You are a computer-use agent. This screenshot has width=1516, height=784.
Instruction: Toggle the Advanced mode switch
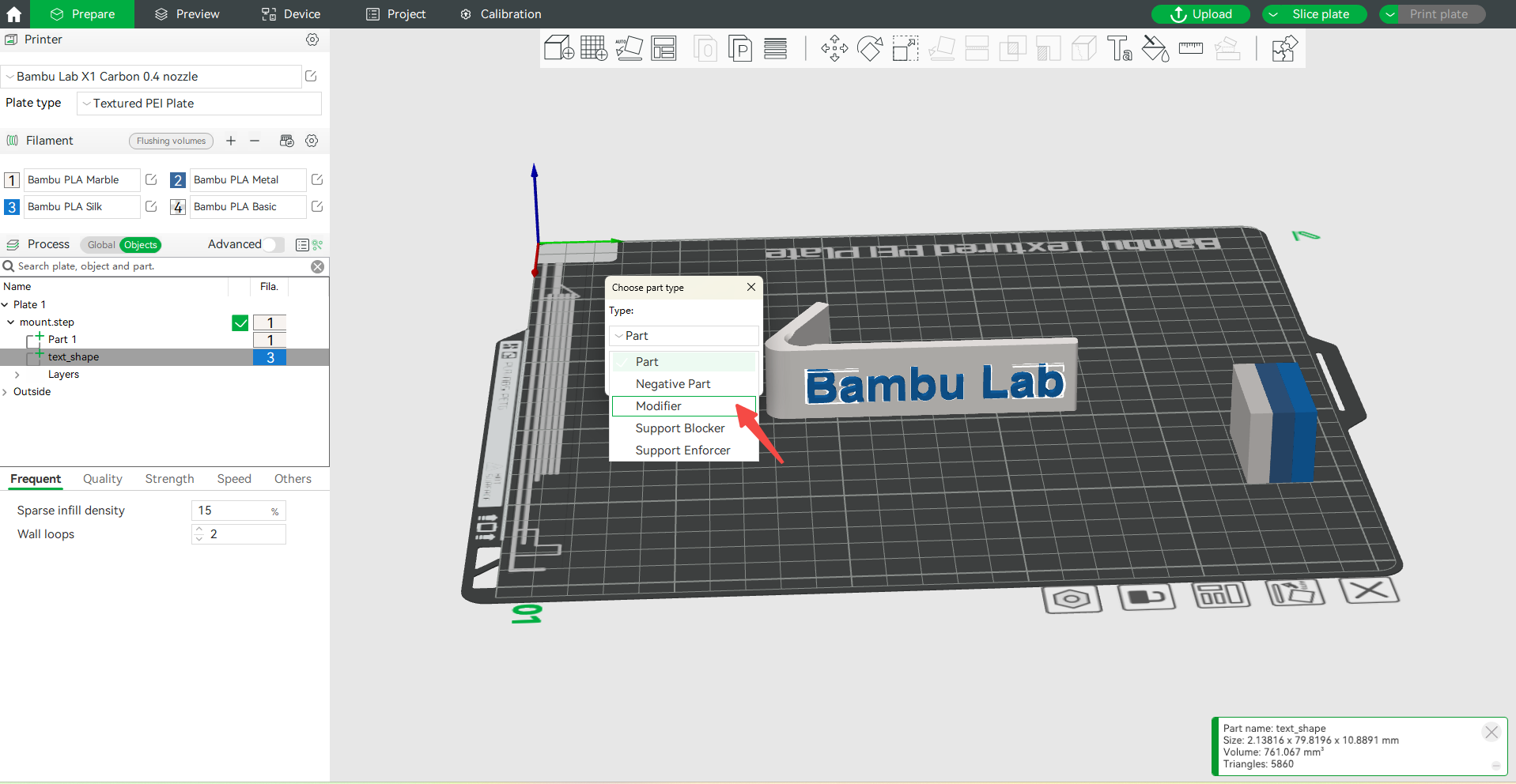(274, 244)
